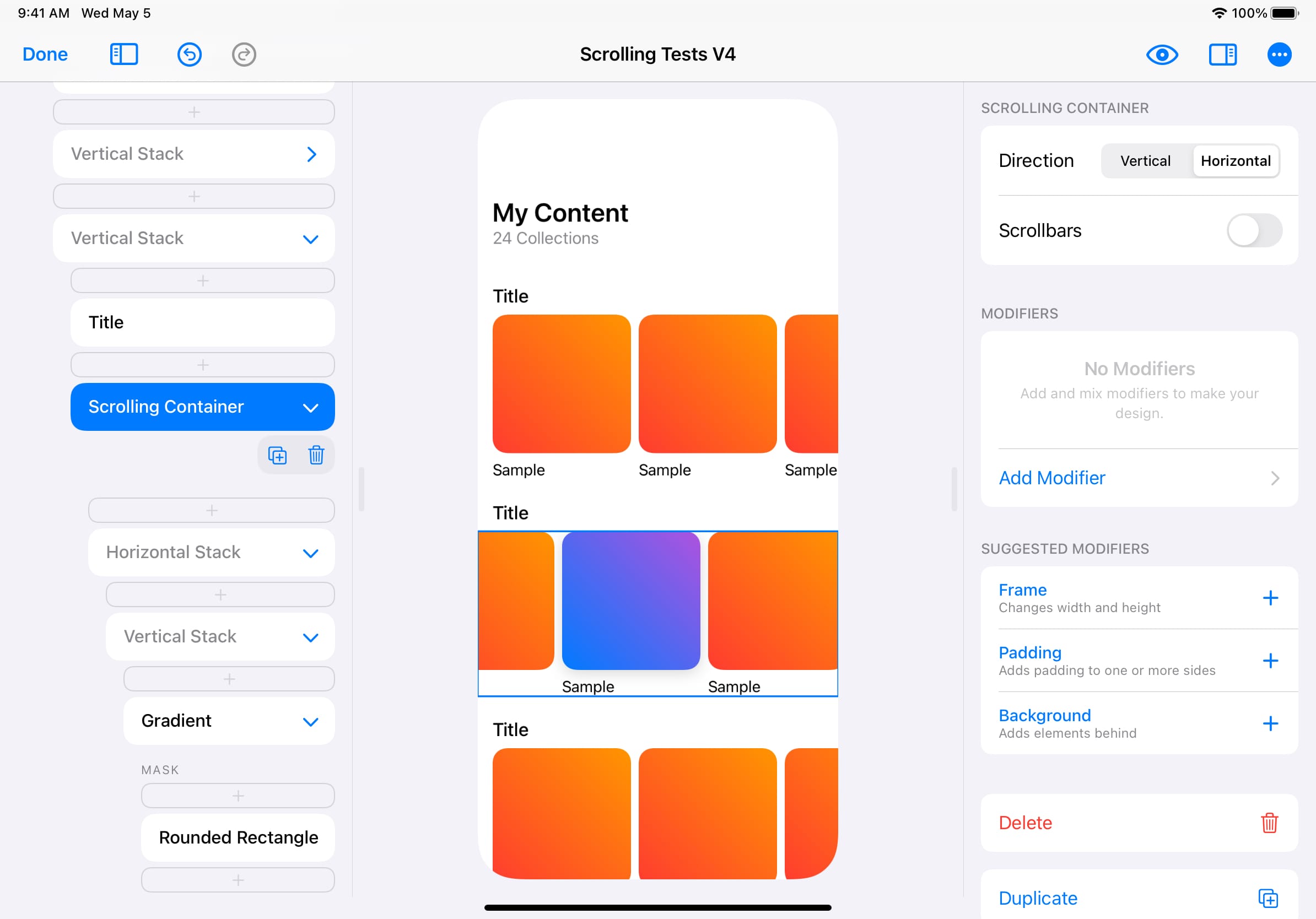
Task: Toggle preview mode with the eye icon
Action: coord(1162,55)
